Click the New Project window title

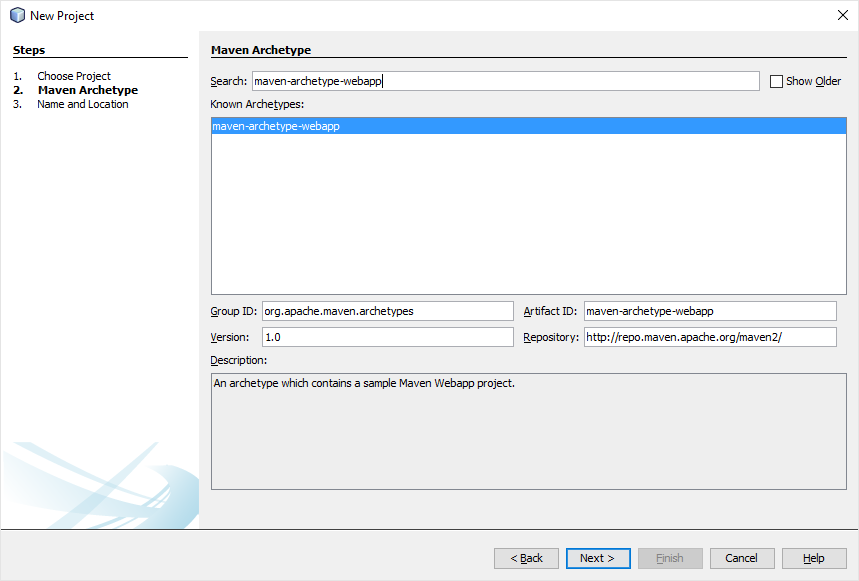(62, 16)
